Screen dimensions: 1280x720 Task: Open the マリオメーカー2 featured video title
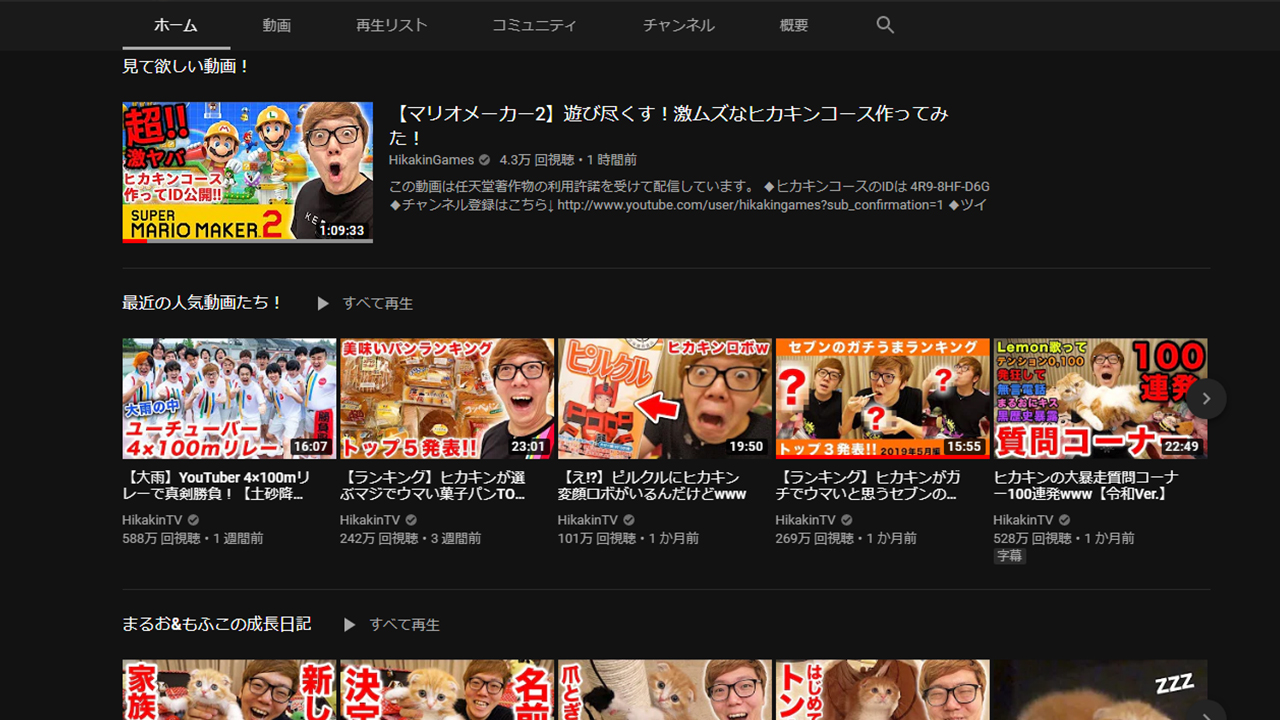[668, 125]
